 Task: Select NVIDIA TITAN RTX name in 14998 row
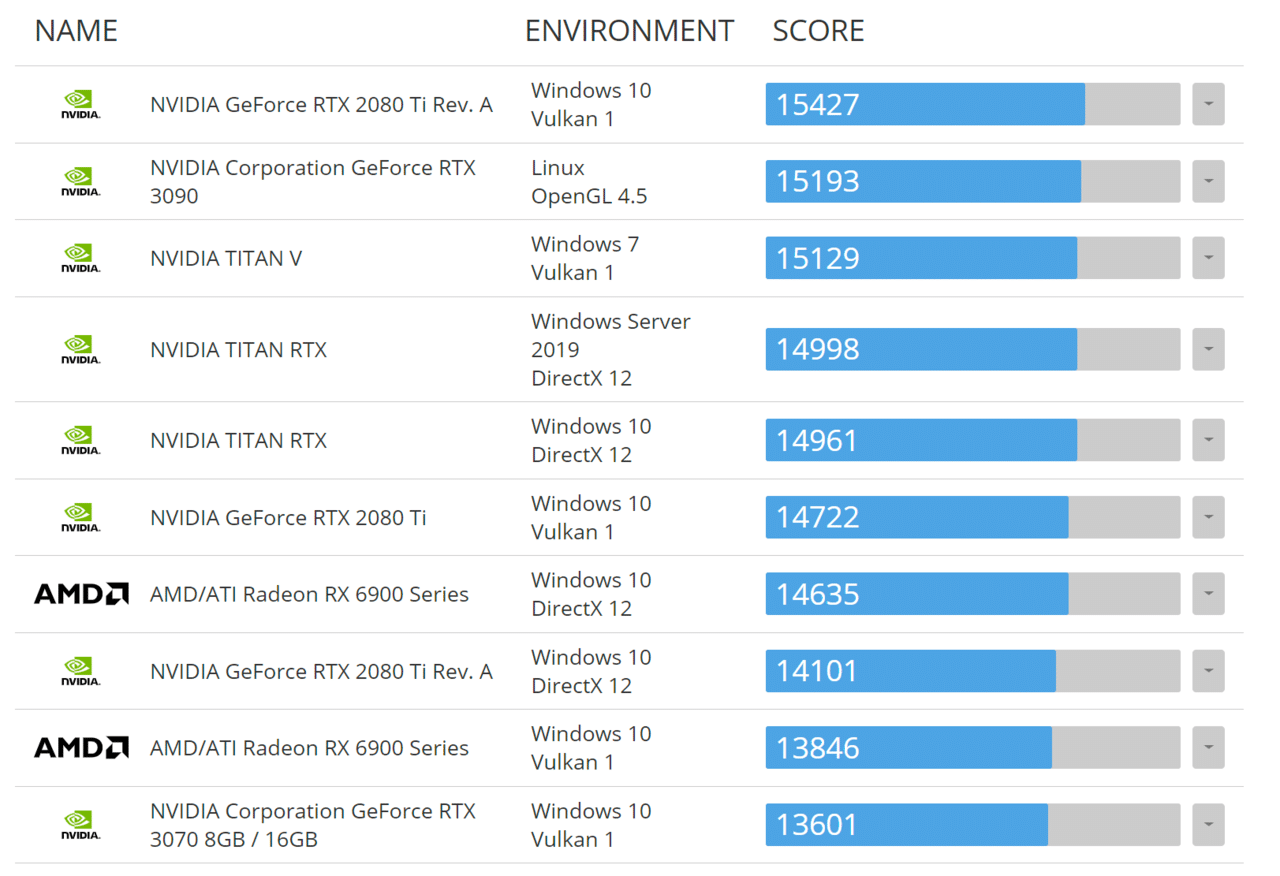tap(238, 350)
